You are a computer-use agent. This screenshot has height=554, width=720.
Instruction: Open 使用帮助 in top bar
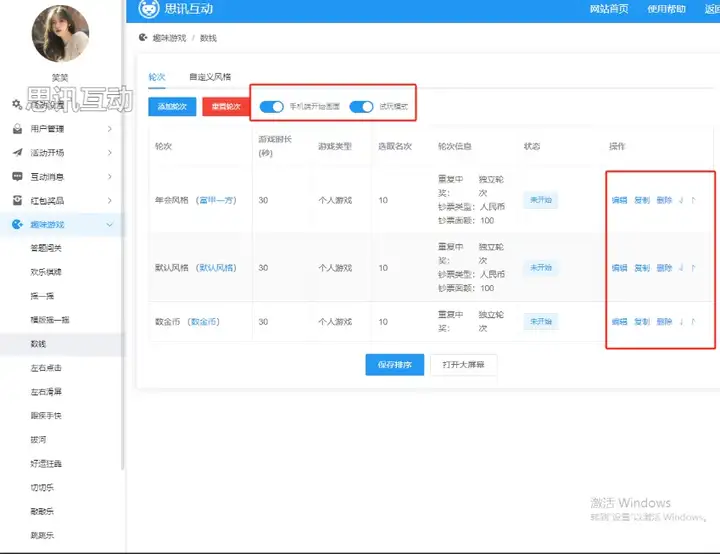(666, 9)
